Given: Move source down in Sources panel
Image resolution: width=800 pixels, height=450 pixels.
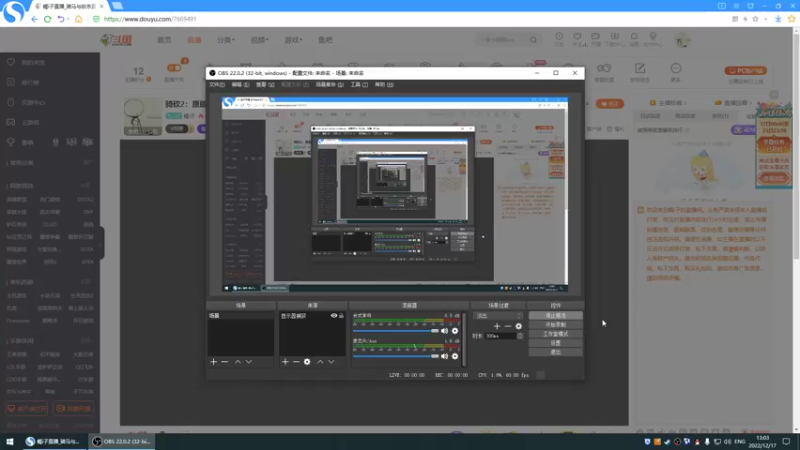Looking at the screenshot, I should pyautogui.click(x=332, y=362).
